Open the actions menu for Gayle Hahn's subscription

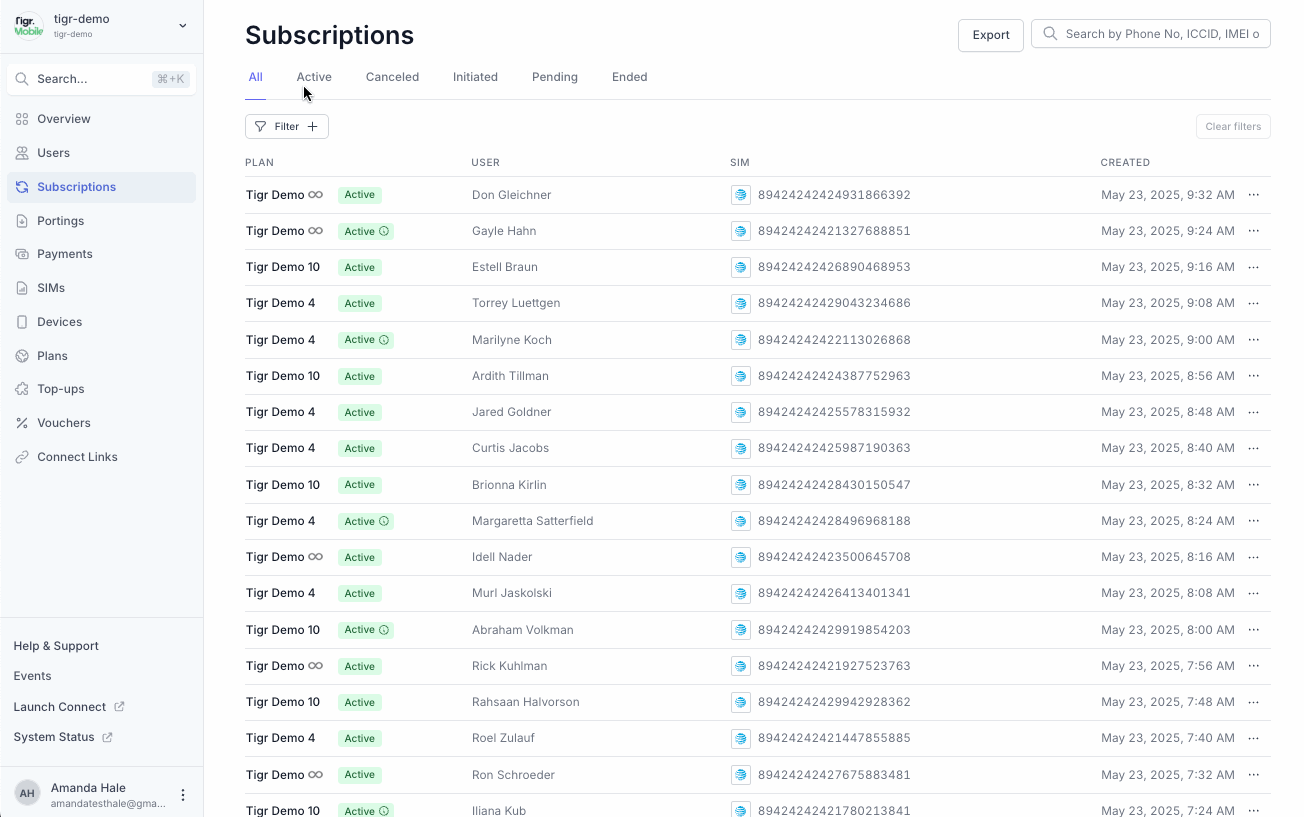pyautogui.click(x=1253, y=230)
